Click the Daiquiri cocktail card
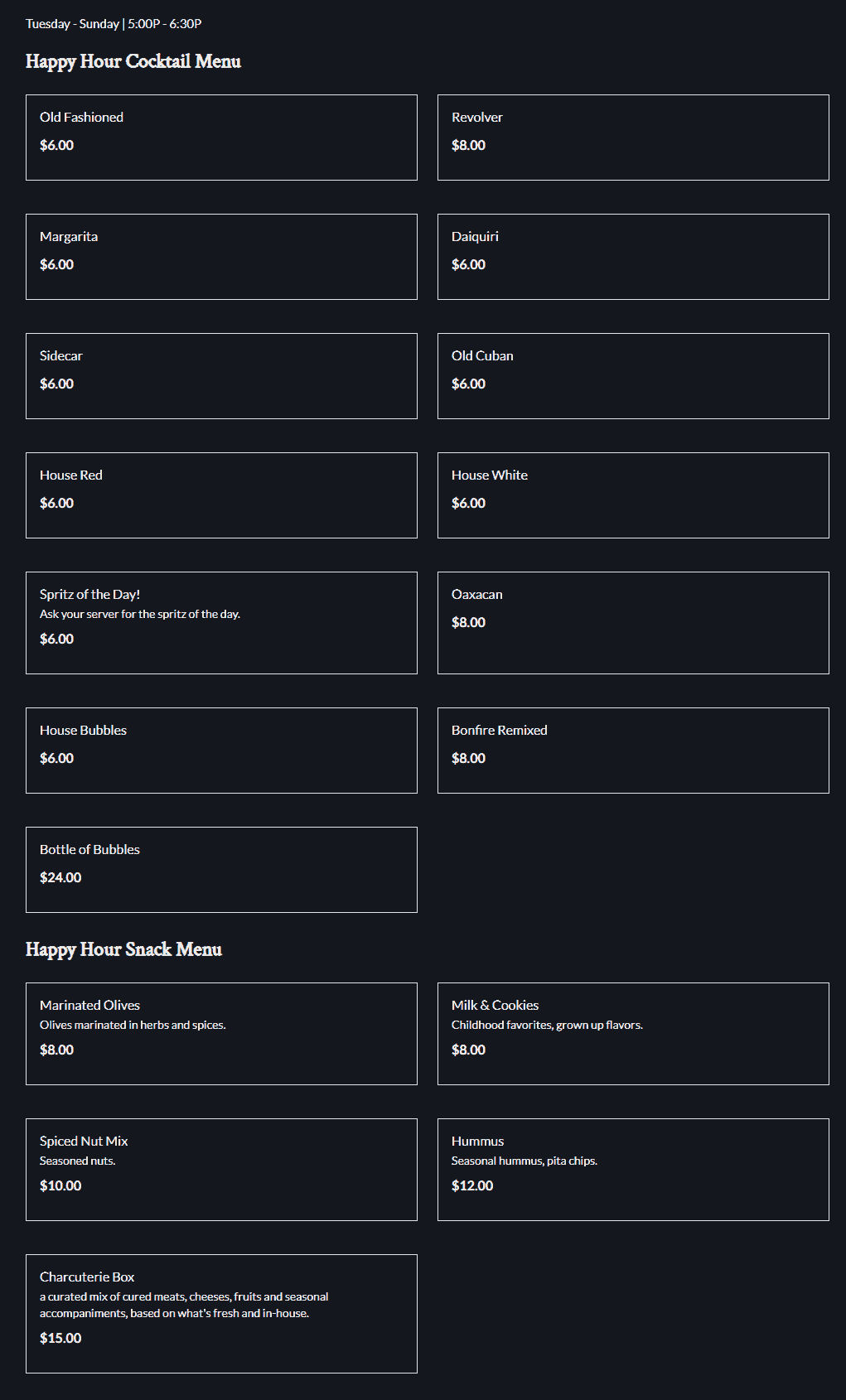846x1400 pixels. tap(633, 257)
